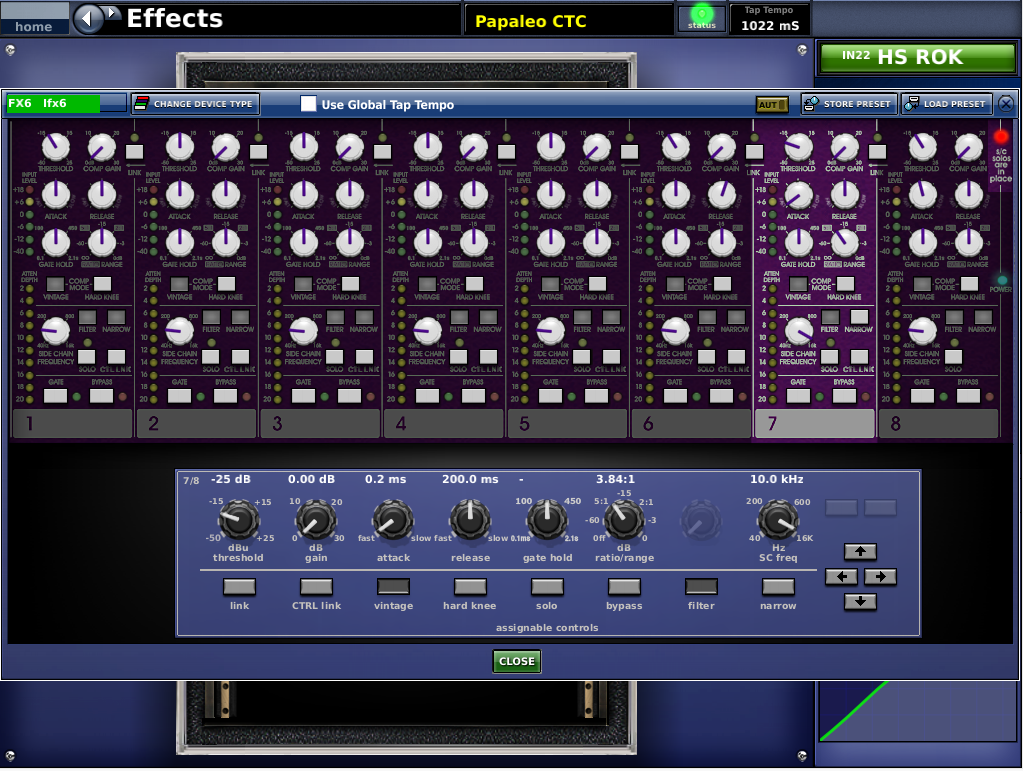Click the AUT button in the FX header
Image resolution: width=1023 pixels, height=771 pixels.
click(x=771, y=104)
